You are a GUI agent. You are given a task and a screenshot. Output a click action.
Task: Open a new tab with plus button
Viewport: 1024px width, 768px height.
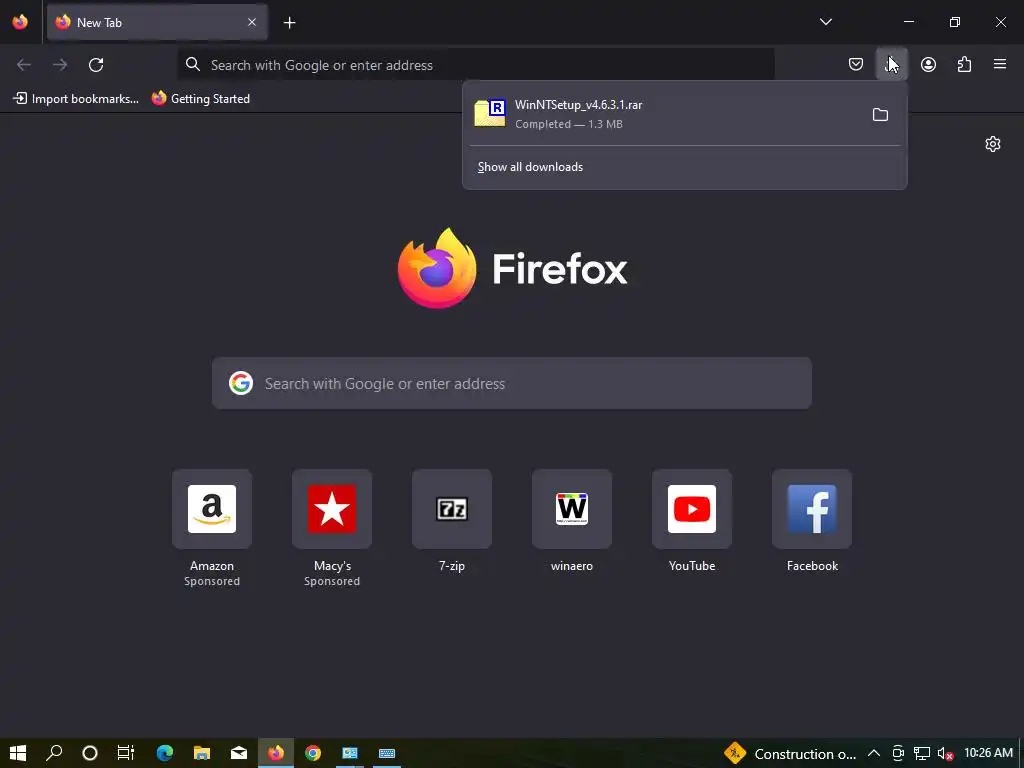289,23
